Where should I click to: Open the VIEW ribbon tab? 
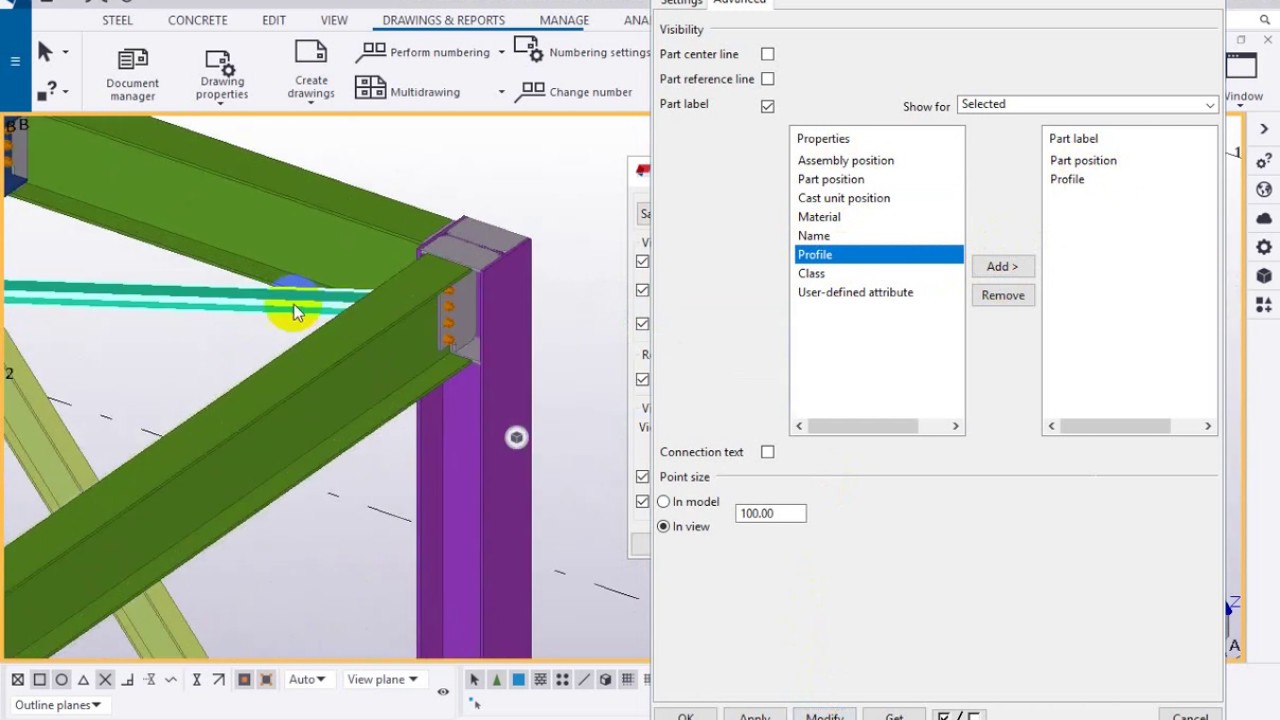tap(334, 20)
